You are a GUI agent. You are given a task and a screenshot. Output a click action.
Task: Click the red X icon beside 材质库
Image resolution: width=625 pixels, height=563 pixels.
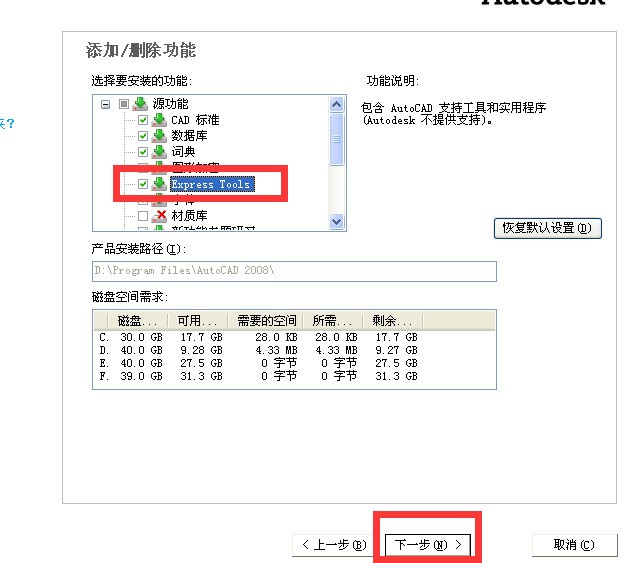pyautogui.click(x=158, y=216)
